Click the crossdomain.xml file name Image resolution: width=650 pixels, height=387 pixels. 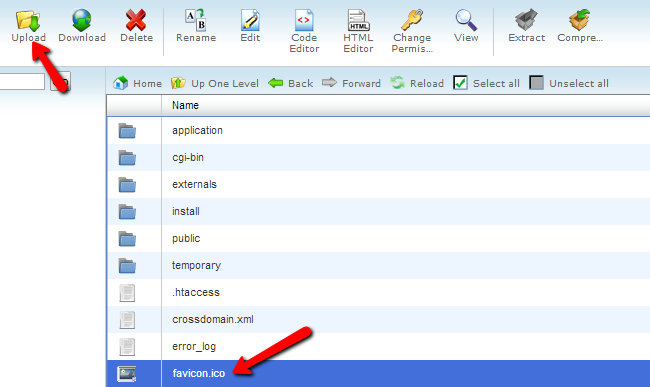tap(213, 319)
